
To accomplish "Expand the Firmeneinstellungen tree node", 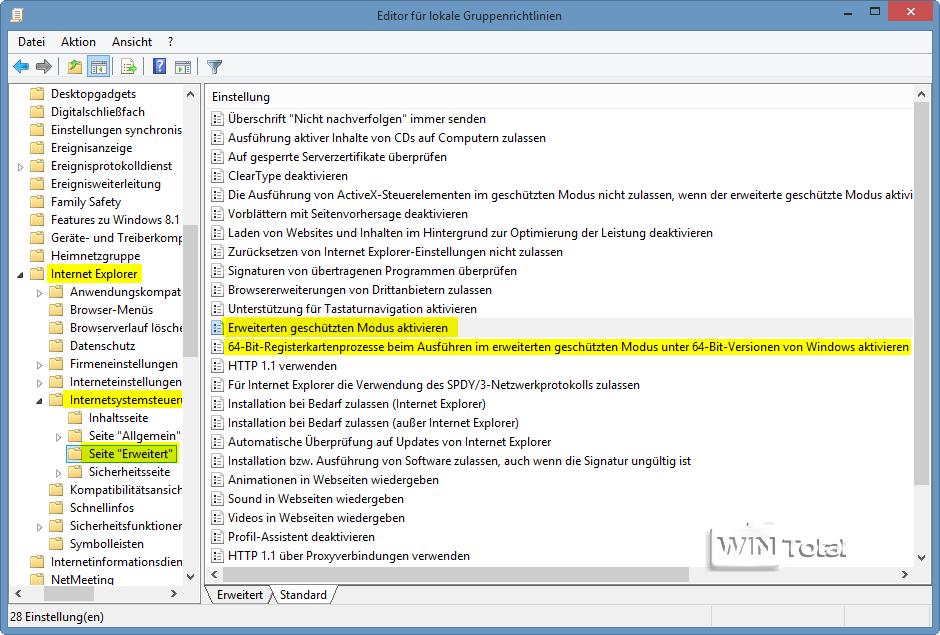I will pos(40,365).
